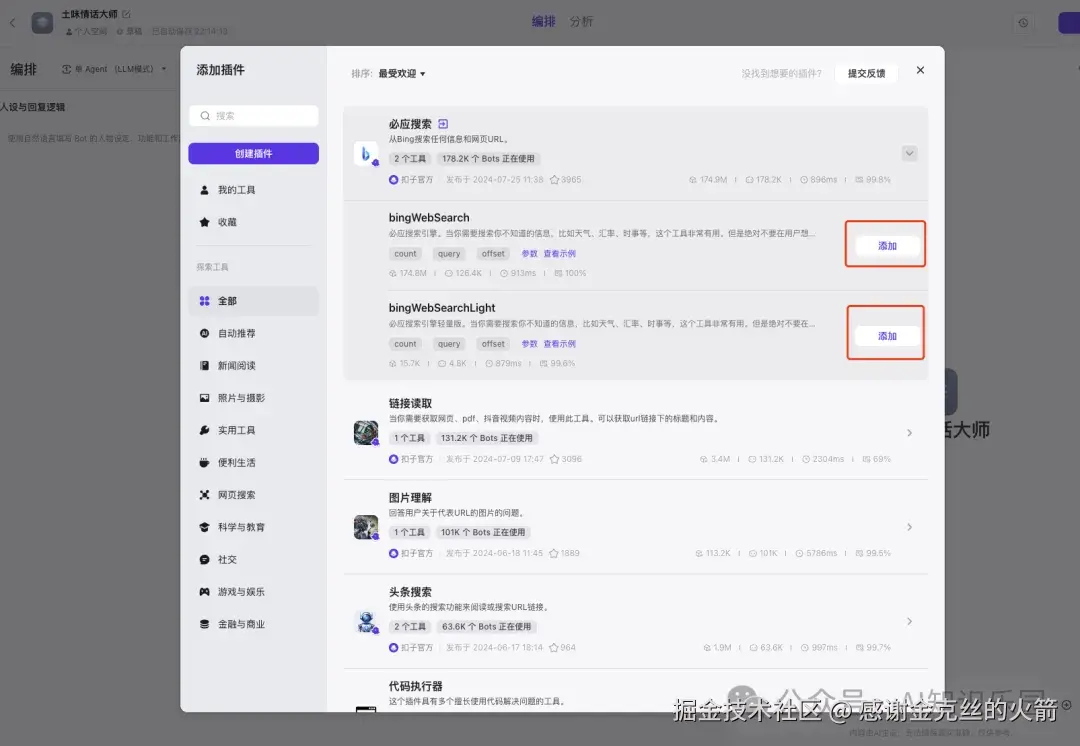Select the 金融与商业 finance category icon

(x=203, y=623)
